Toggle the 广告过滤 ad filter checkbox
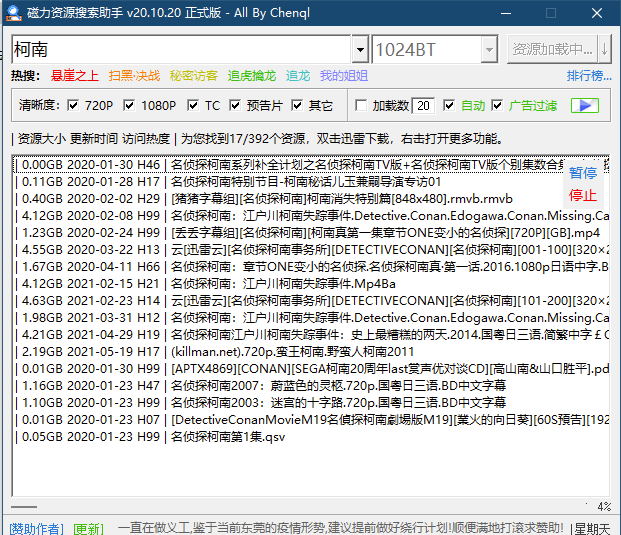Screen dimensions: 621x535 (x=497, y=105)
